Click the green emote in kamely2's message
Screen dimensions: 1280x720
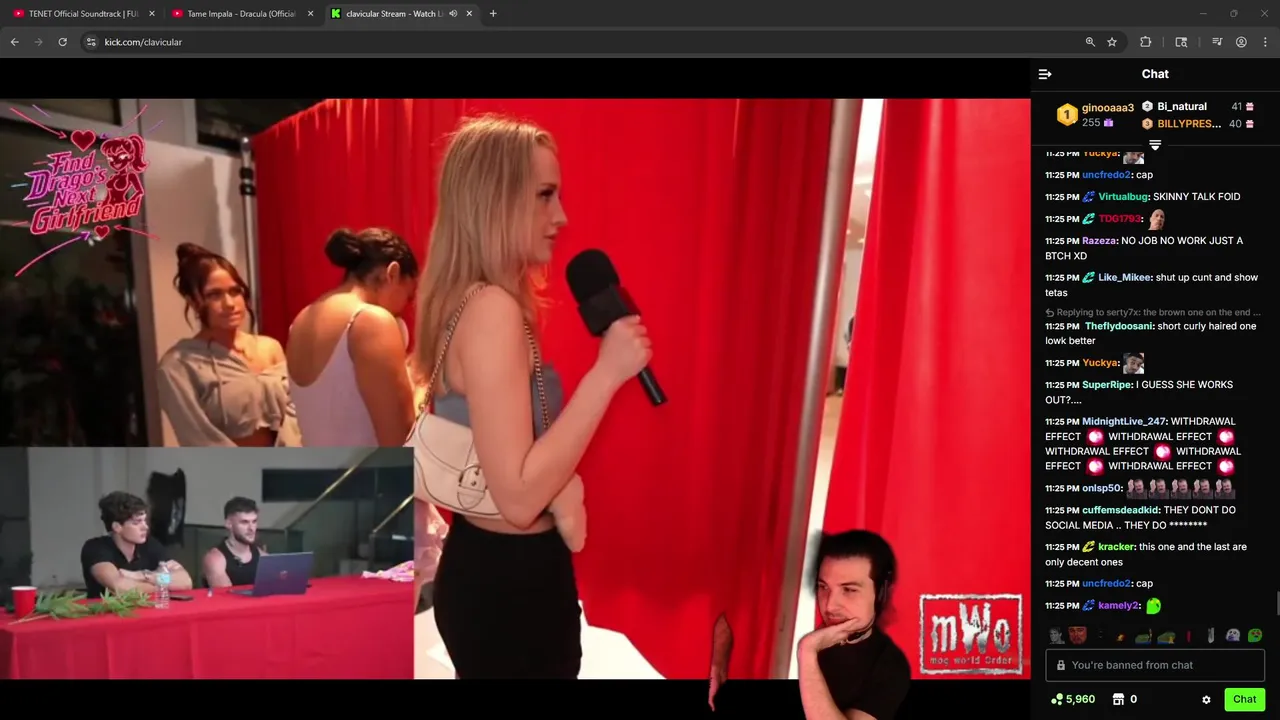click(1153, 606)
